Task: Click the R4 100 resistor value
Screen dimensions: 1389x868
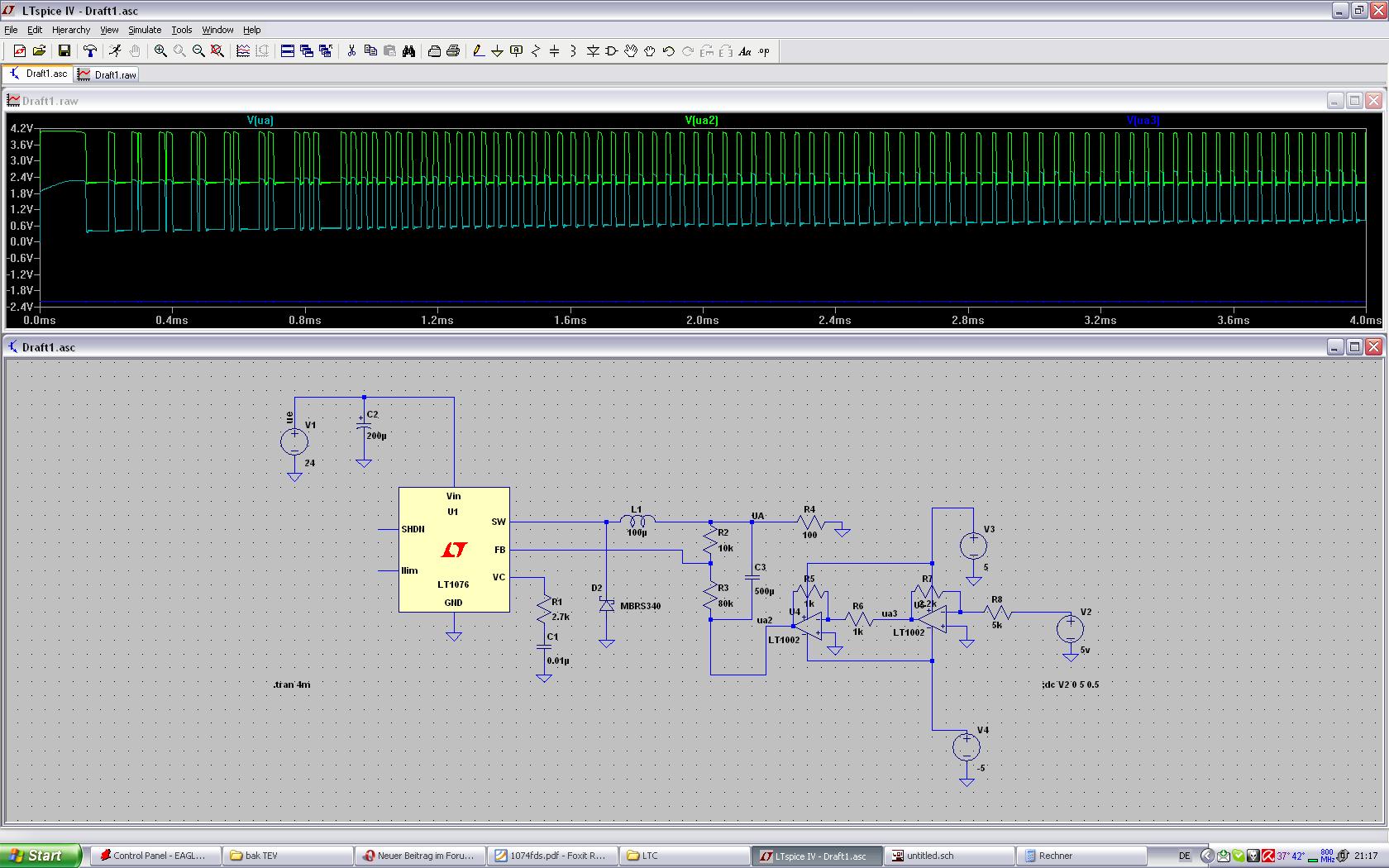Action: [x=809, y=535]
